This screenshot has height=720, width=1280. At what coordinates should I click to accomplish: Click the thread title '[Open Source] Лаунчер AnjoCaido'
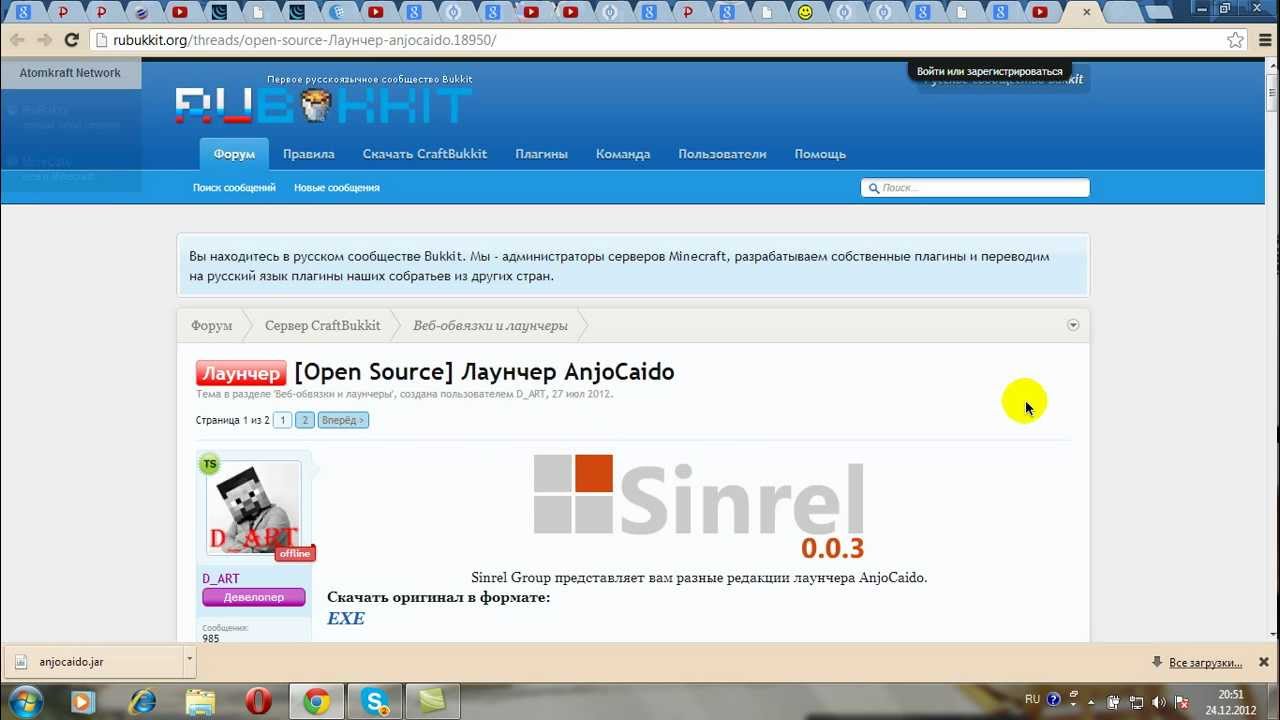(x=484, y=372)
